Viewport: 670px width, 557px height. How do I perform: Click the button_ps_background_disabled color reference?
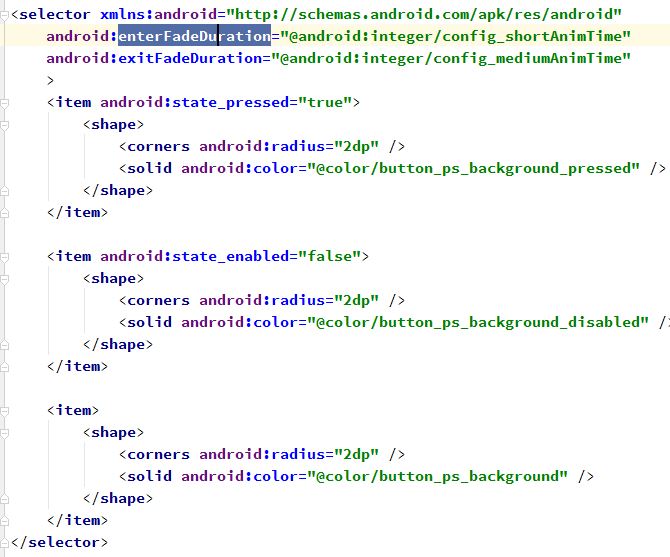(478, 322)
